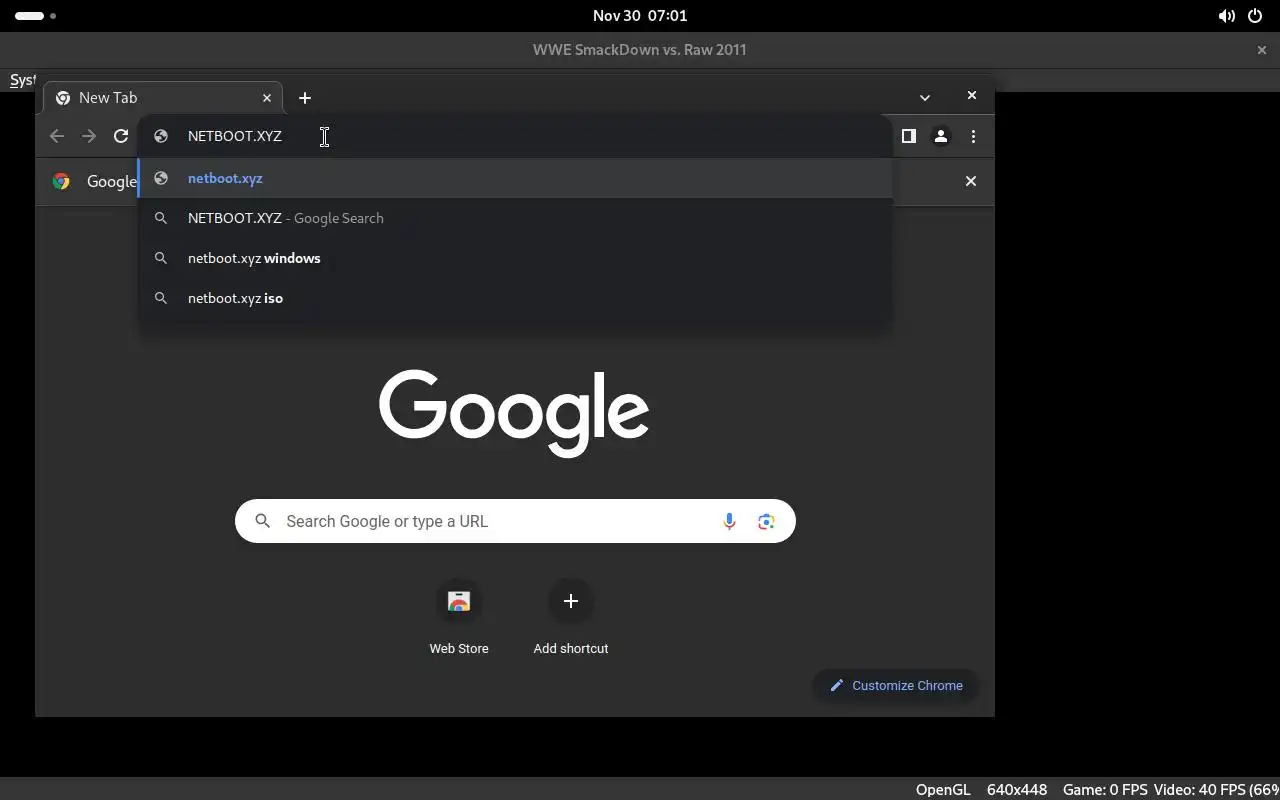This screenshot has width=1280, height=800.
Task: Reload the page with the refresh icon
Action: pyautogui.click(x=121, y=136)
